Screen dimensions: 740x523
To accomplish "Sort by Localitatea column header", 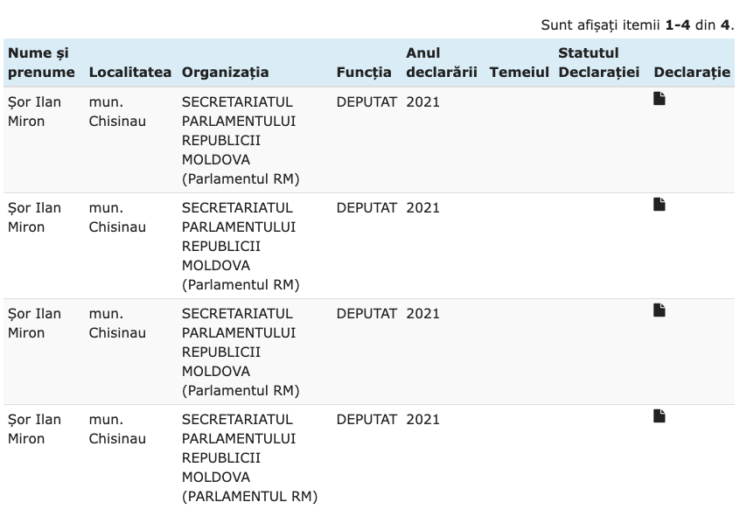I will 130,72.
